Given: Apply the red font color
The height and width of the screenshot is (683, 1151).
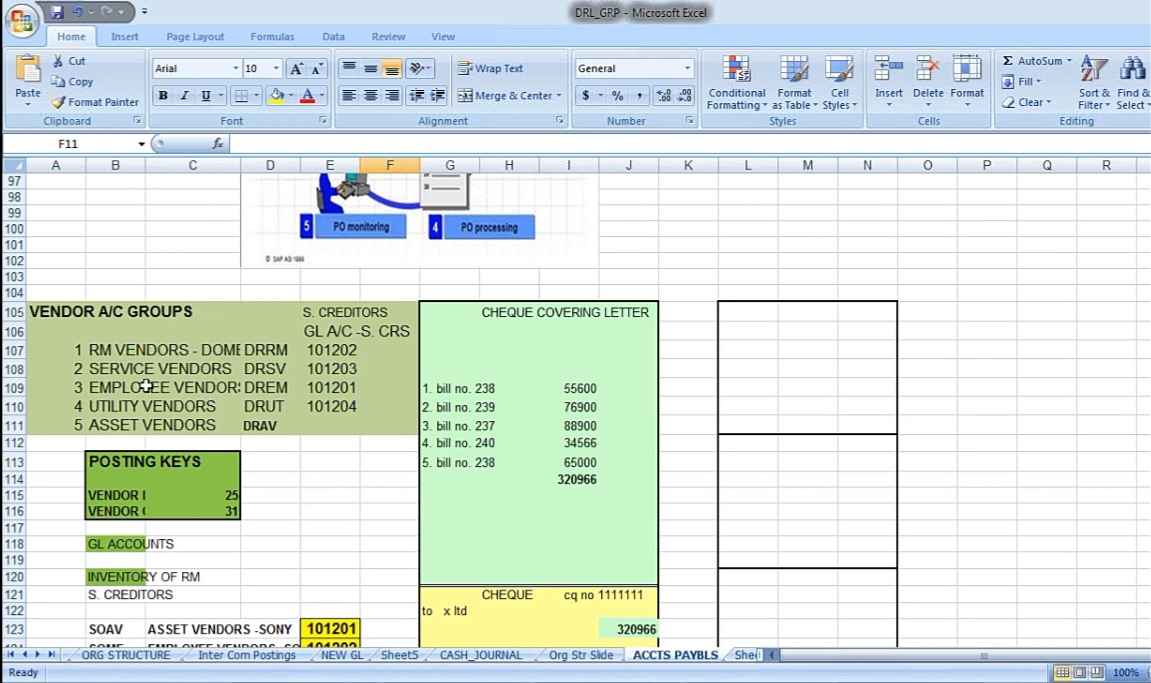Looking at the screenshot, I should tap(308, 95).
